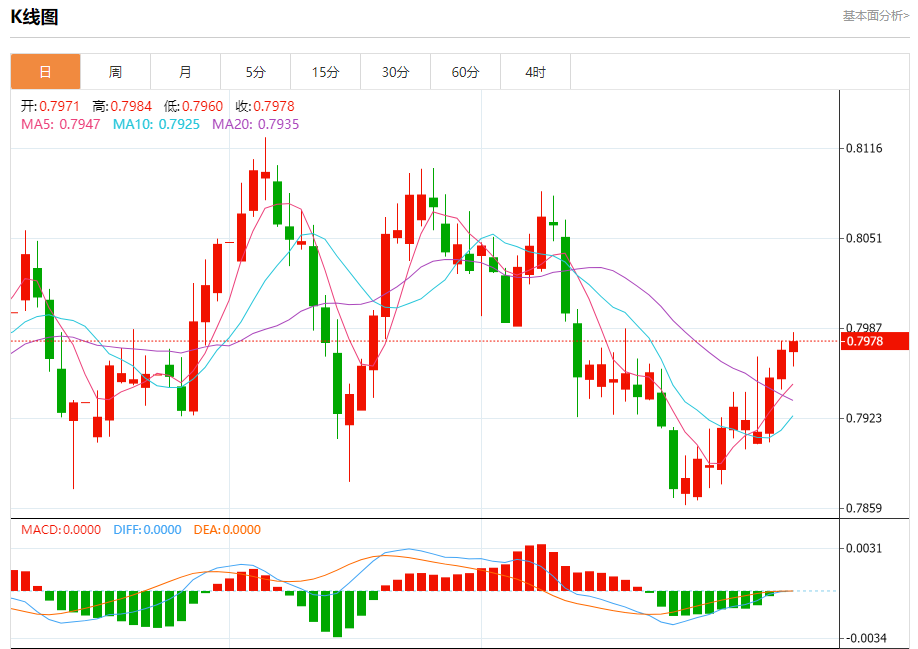Screen dimensions: 918x649
Task: Switch to the 60分 chart tab
Action: click(465, 72)
